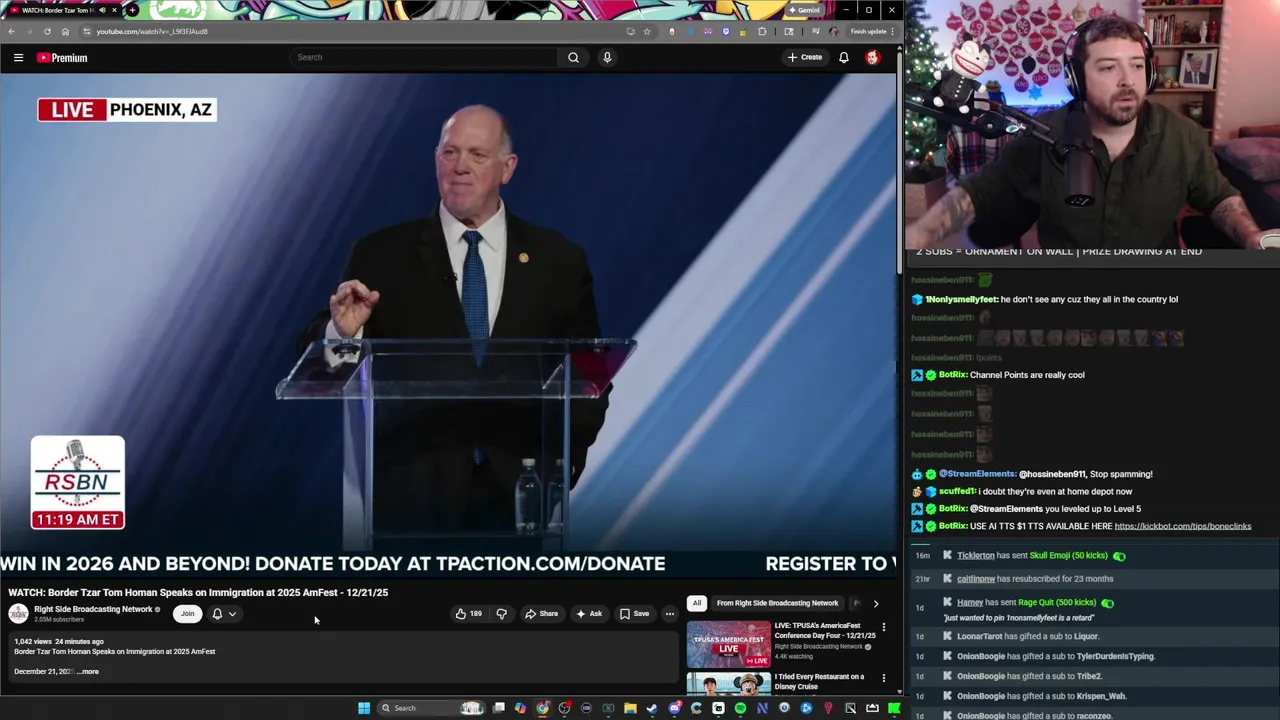Open the YouTube hamburger guide menu
Viewport: 1280px width, 720px height.
18,57
